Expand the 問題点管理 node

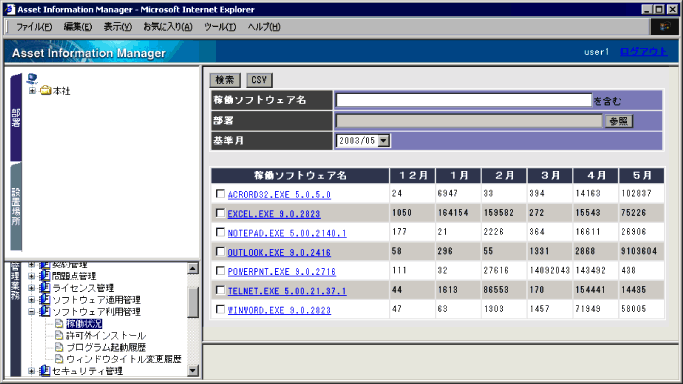(31, 276)
